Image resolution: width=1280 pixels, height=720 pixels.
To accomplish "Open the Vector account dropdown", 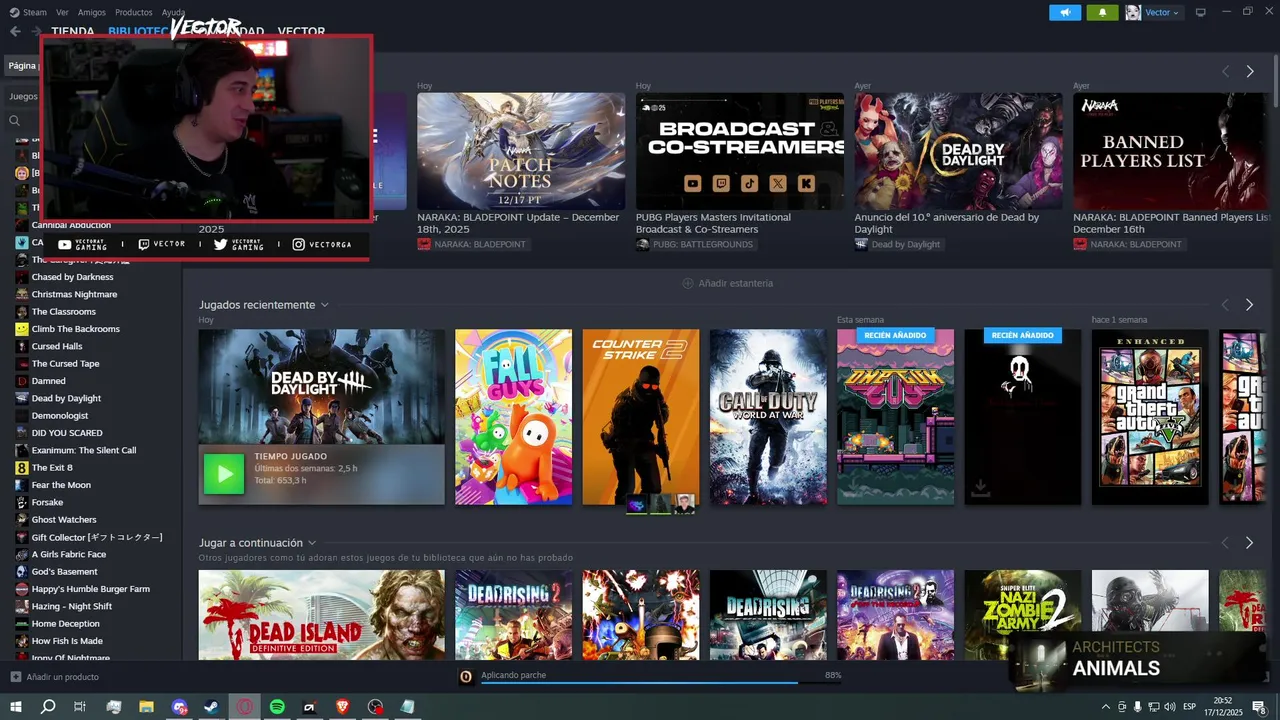I will click(1162, 12).
